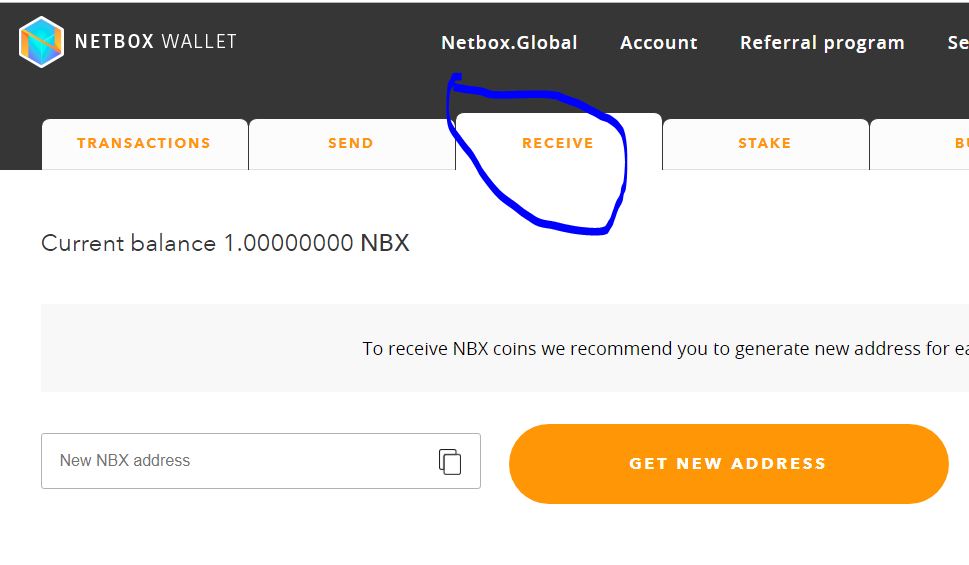Go to the Account menu
969x565 pixels.
tap(658, 43)
